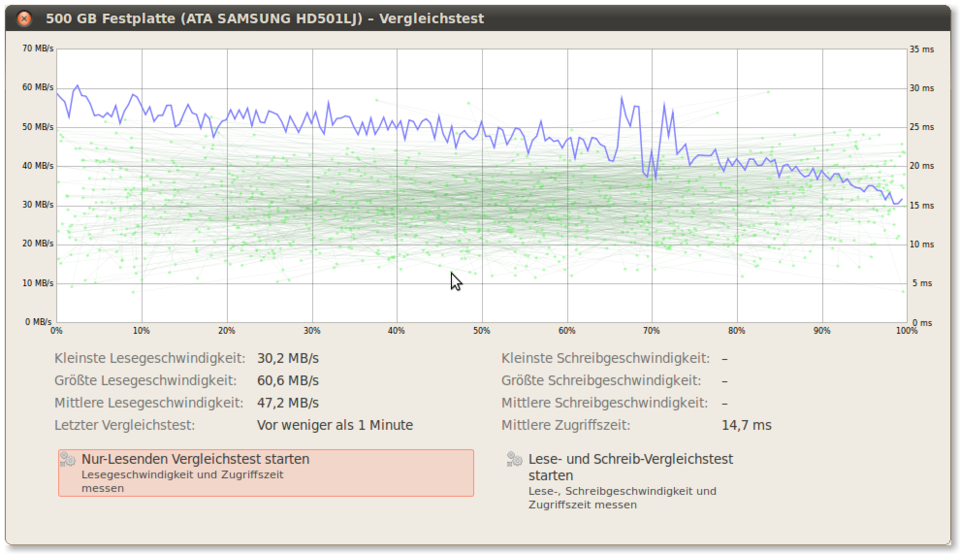
Task: Click the 35 ms axis label
Action: [921, 49]
